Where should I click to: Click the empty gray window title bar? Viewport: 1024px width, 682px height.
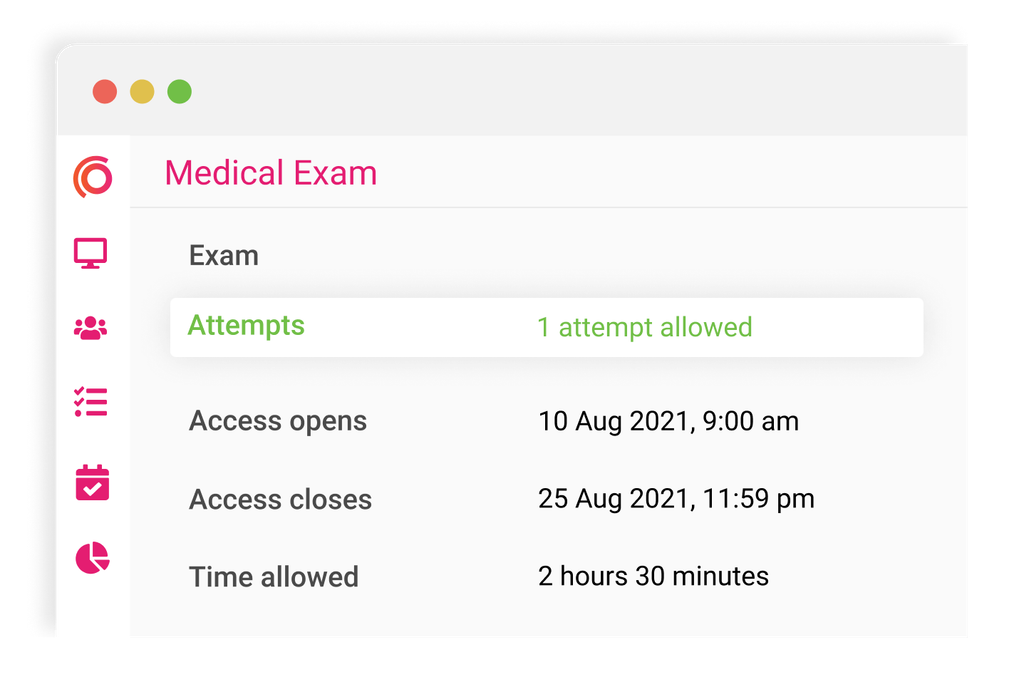(x=580, y=92)
